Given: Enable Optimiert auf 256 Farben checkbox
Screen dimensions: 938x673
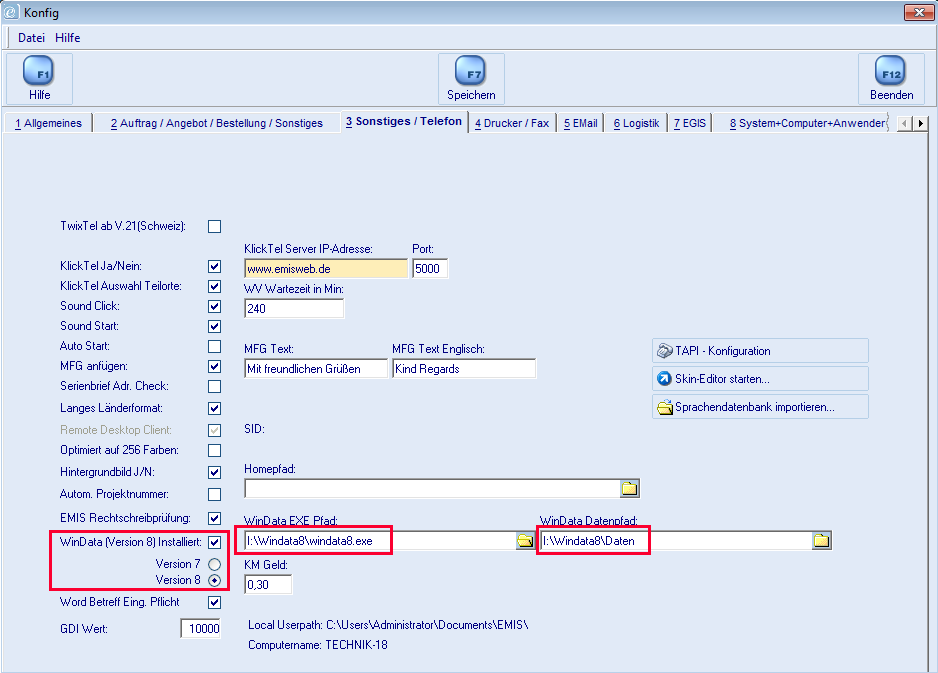Looking at the screenshot, I should (214, 450).
